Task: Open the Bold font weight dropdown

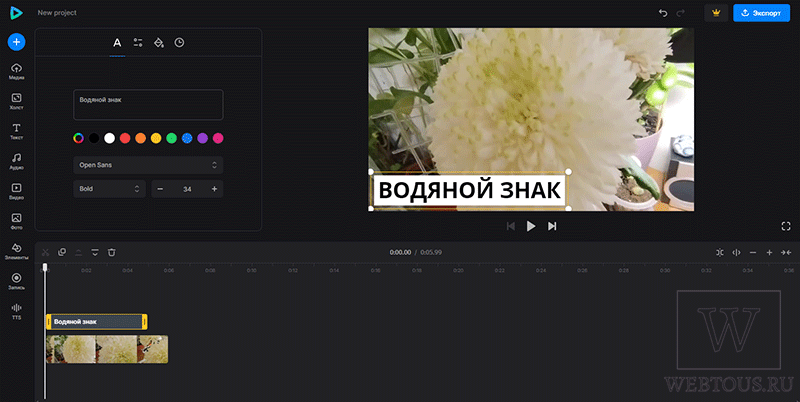Action: [110, 189]
